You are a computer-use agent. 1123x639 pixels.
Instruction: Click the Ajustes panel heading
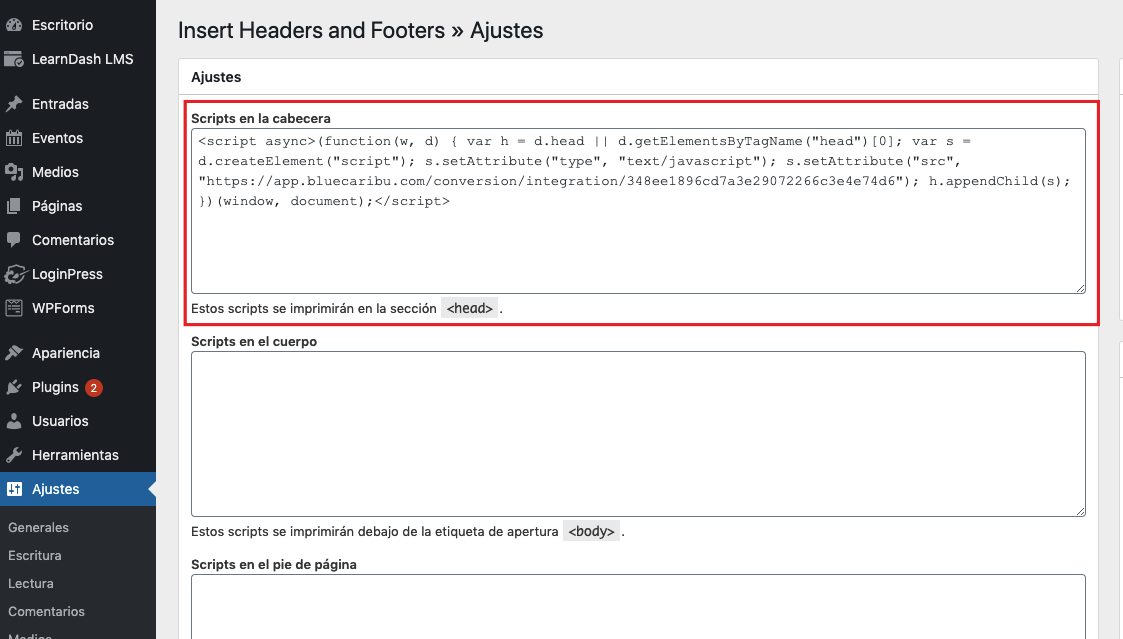(216, 77)
